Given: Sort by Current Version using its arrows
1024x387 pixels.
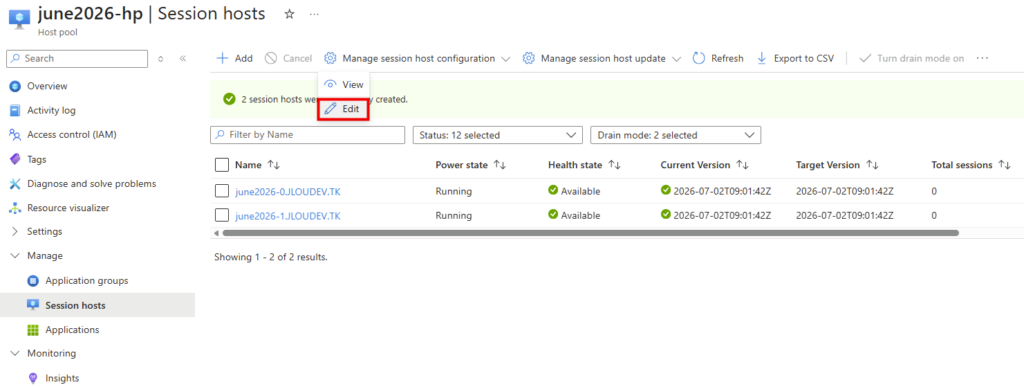Looking at the screenshot, I should pos(742,165).
